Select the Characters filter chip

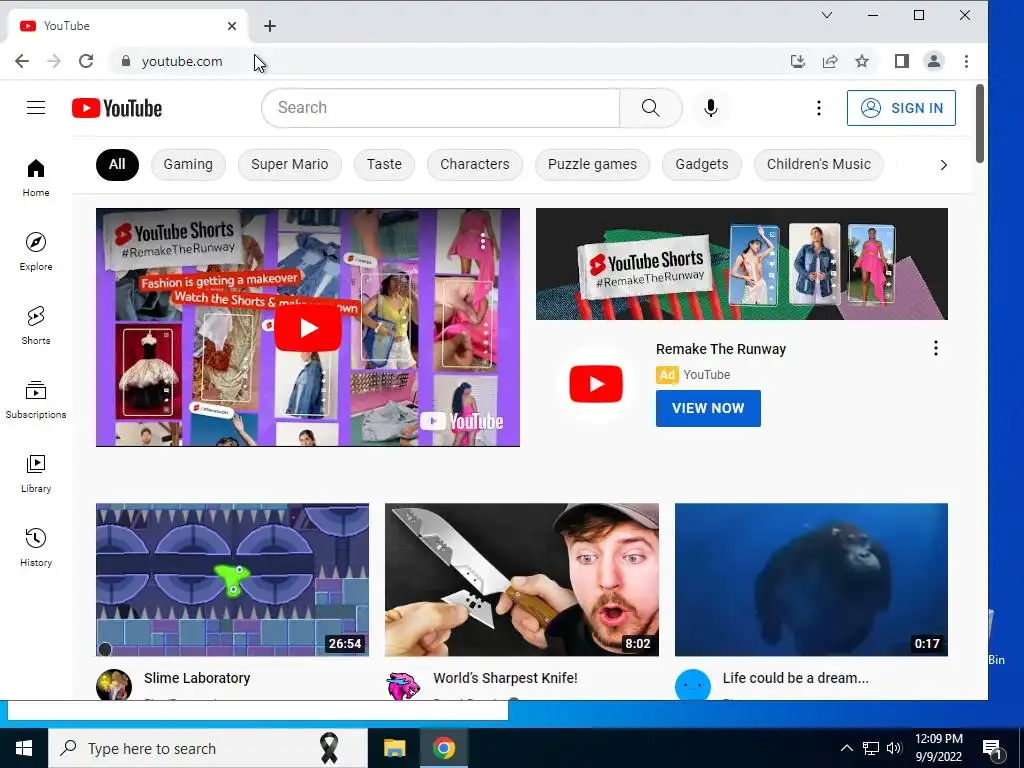tap(475, 165)
